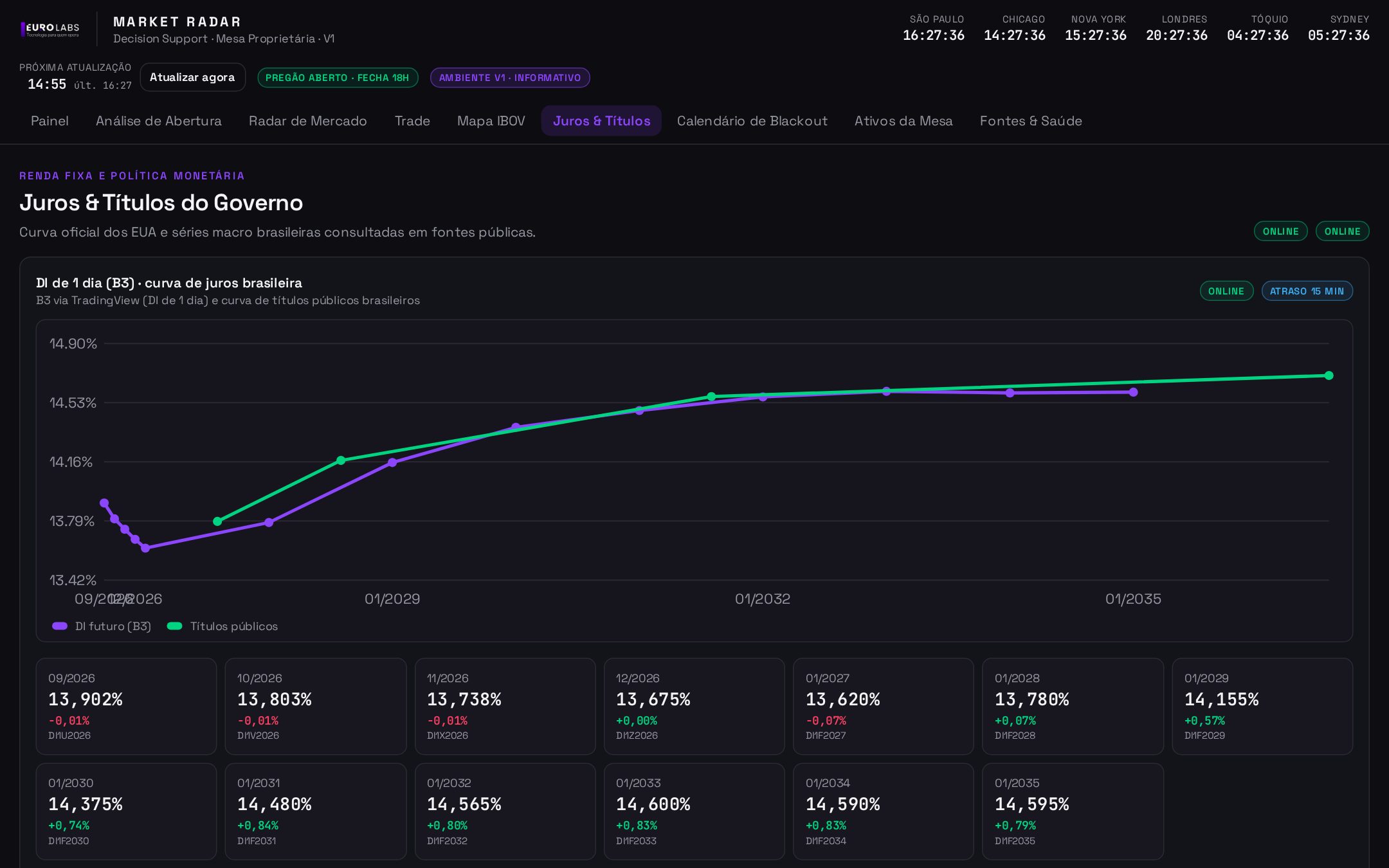The height and width of the screenshot is (868, 1389).
Task: Click the São Paulo clock 16:27:36
Action: [x=934, y=35]
